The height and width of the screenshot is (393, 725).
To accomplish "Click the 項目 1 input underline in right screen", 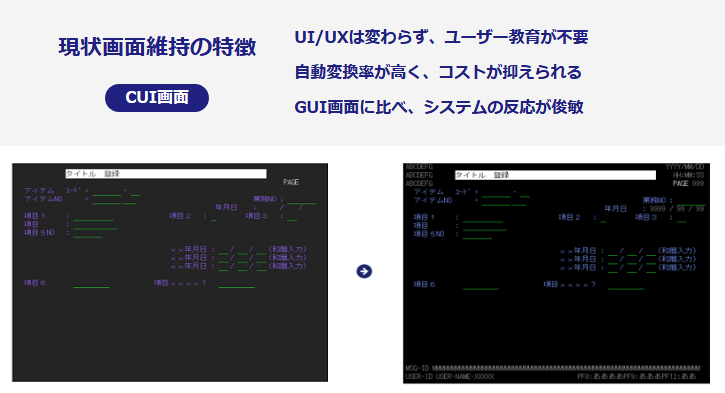I will tap(483, 221).
